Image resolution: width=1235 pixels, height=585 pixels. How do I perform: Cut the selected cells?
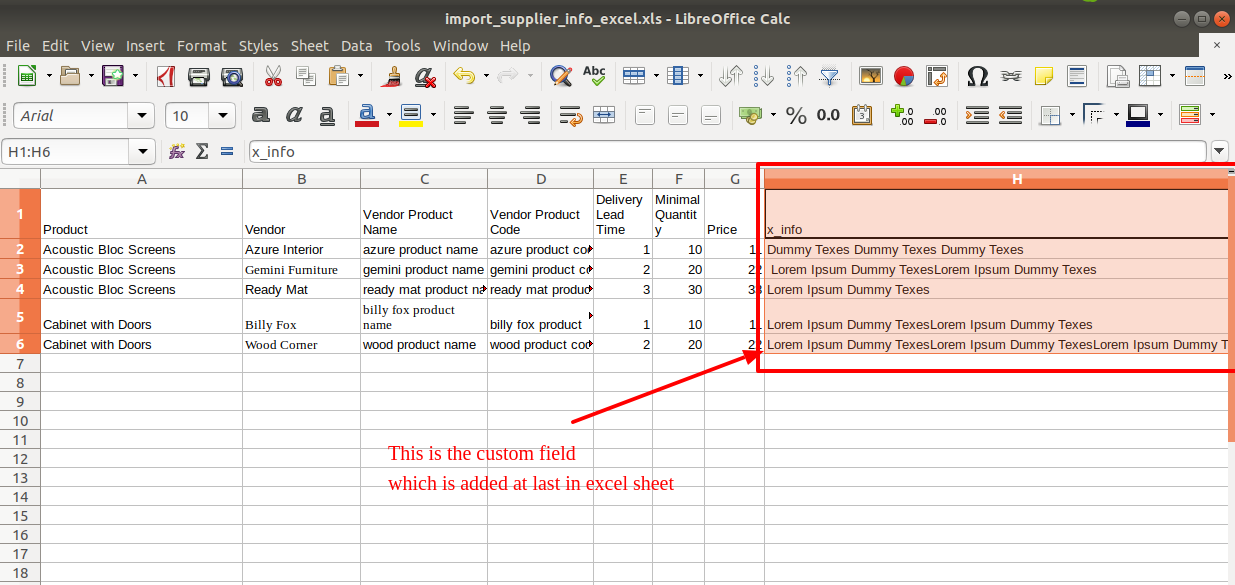273,76
